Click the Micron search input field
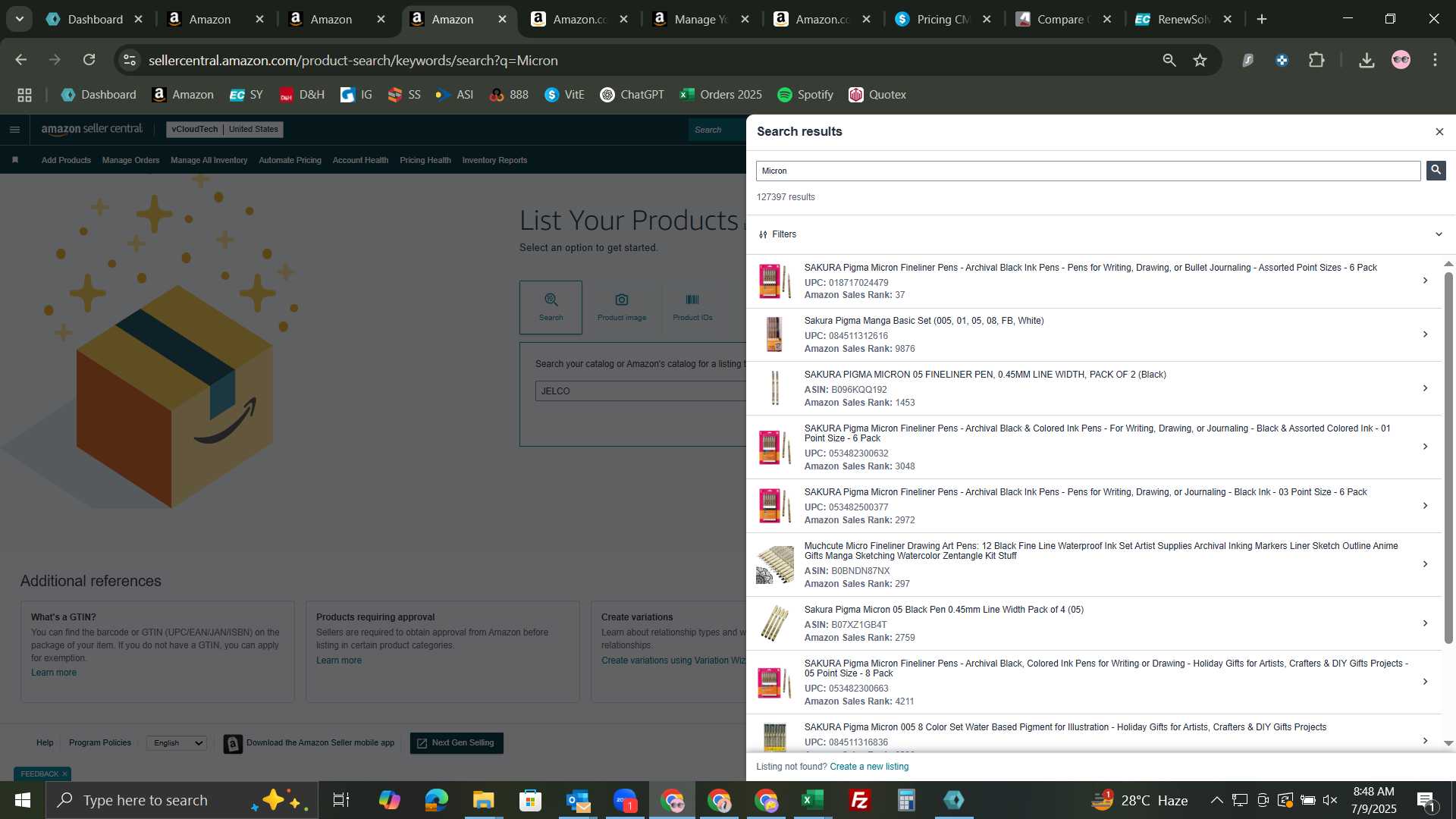Image resolution: width=1456 pixels, height=819 pixels. pos(1088,171)
